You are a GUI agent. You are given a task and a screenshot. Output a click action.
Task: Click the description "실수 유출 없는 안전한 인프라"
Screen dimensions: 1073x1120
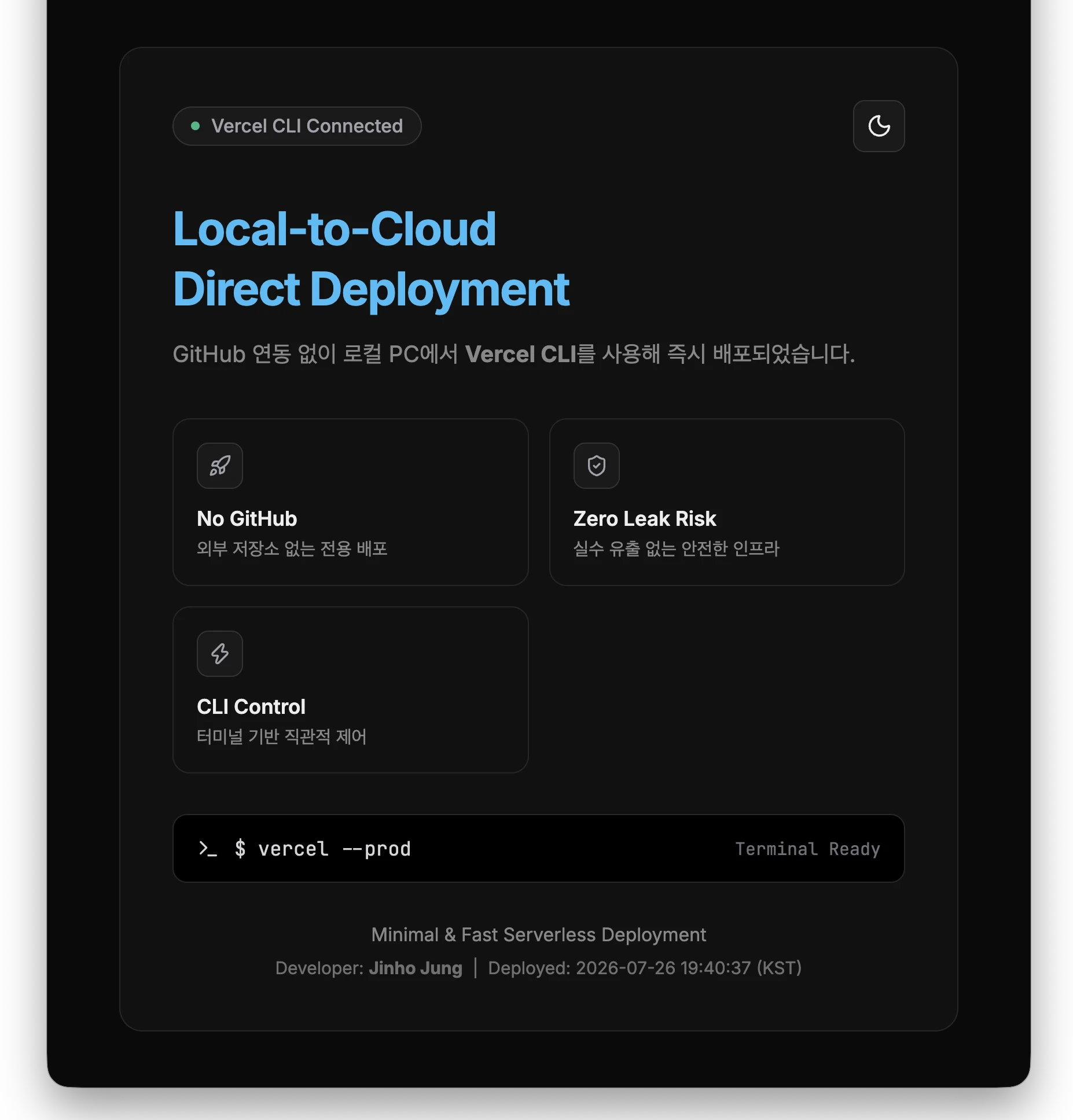click(x=677, y=548)
